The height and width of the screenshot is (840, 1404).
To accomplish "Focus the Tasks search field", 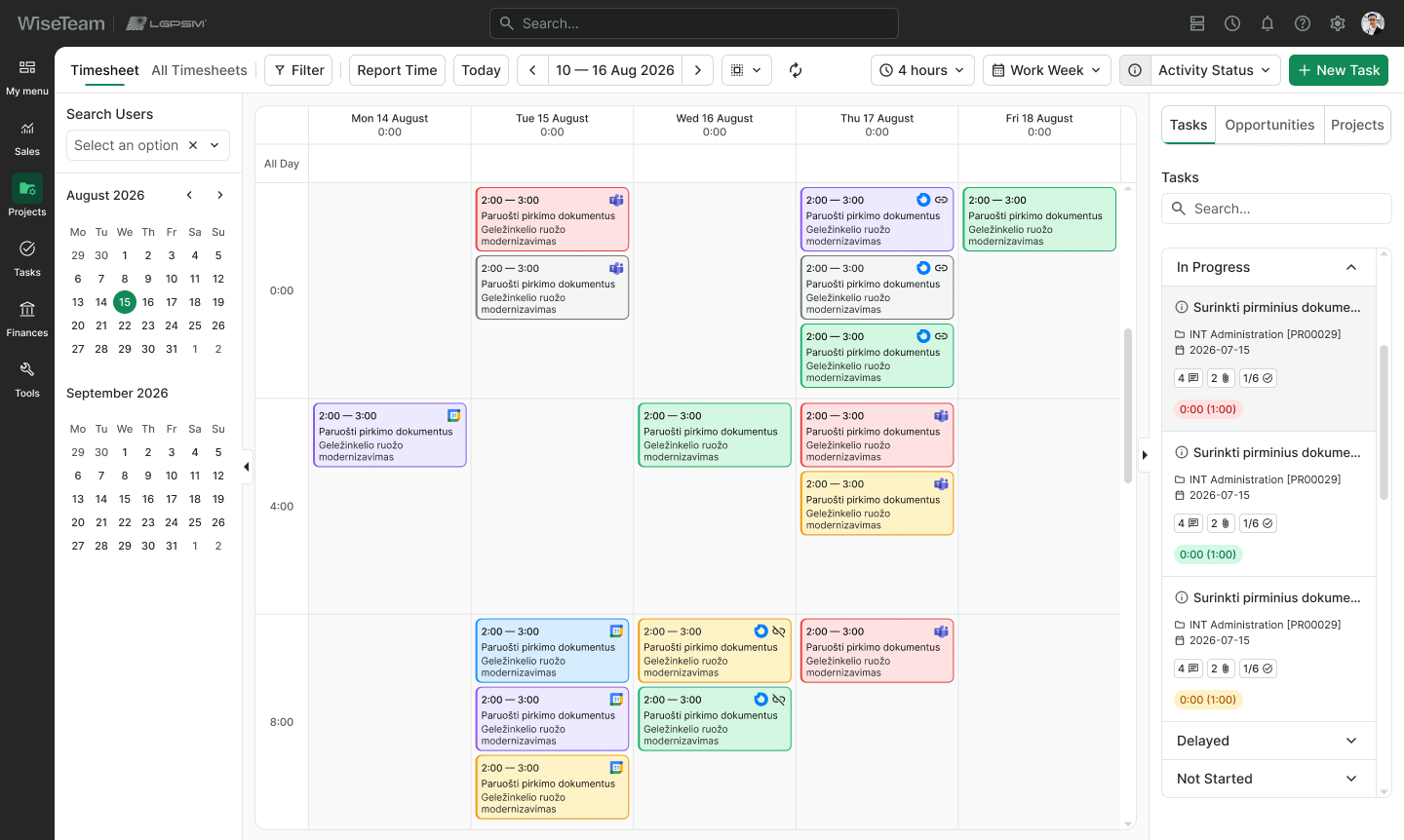I will pyautogui.click(x=1276, y=209).
